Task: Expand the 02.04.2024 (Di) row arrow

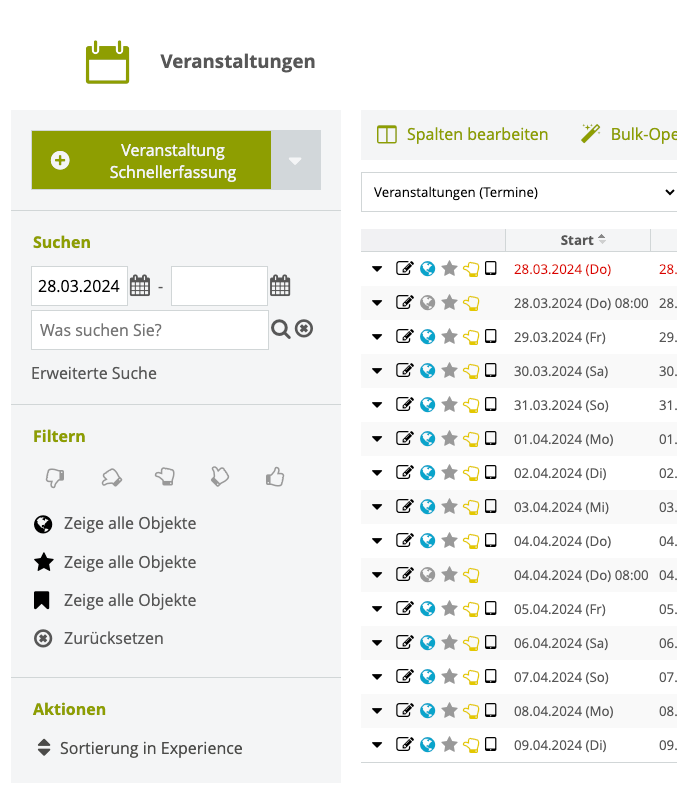Action: pos(377,472)
